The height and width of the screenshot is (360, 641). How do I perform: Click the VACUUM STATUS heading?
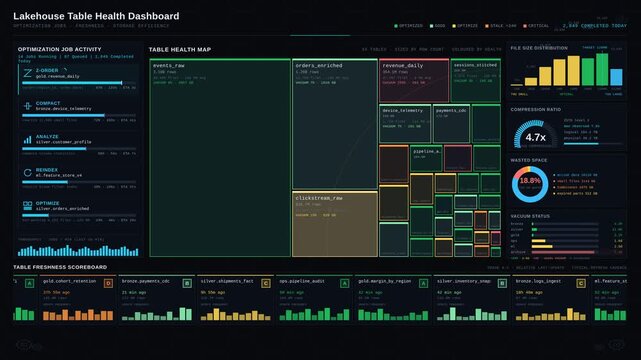[x=530, y=216]
